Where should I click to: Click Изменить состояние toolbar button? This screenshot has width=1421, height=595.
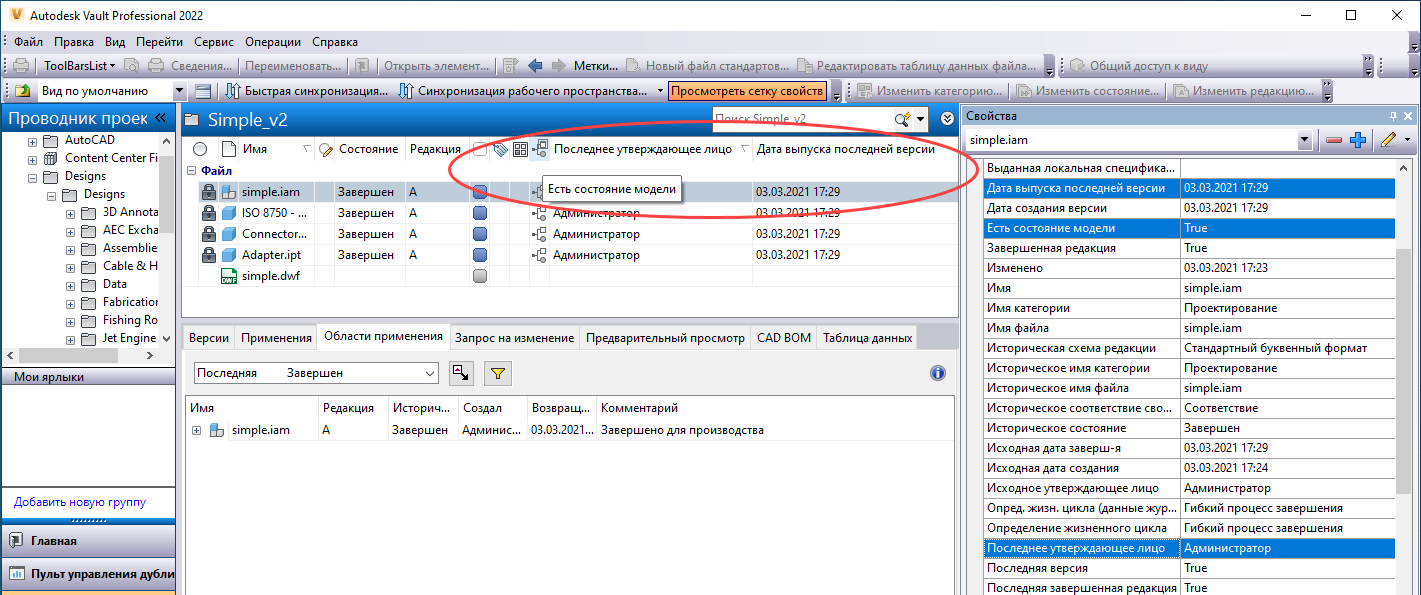pos(1088,91)
